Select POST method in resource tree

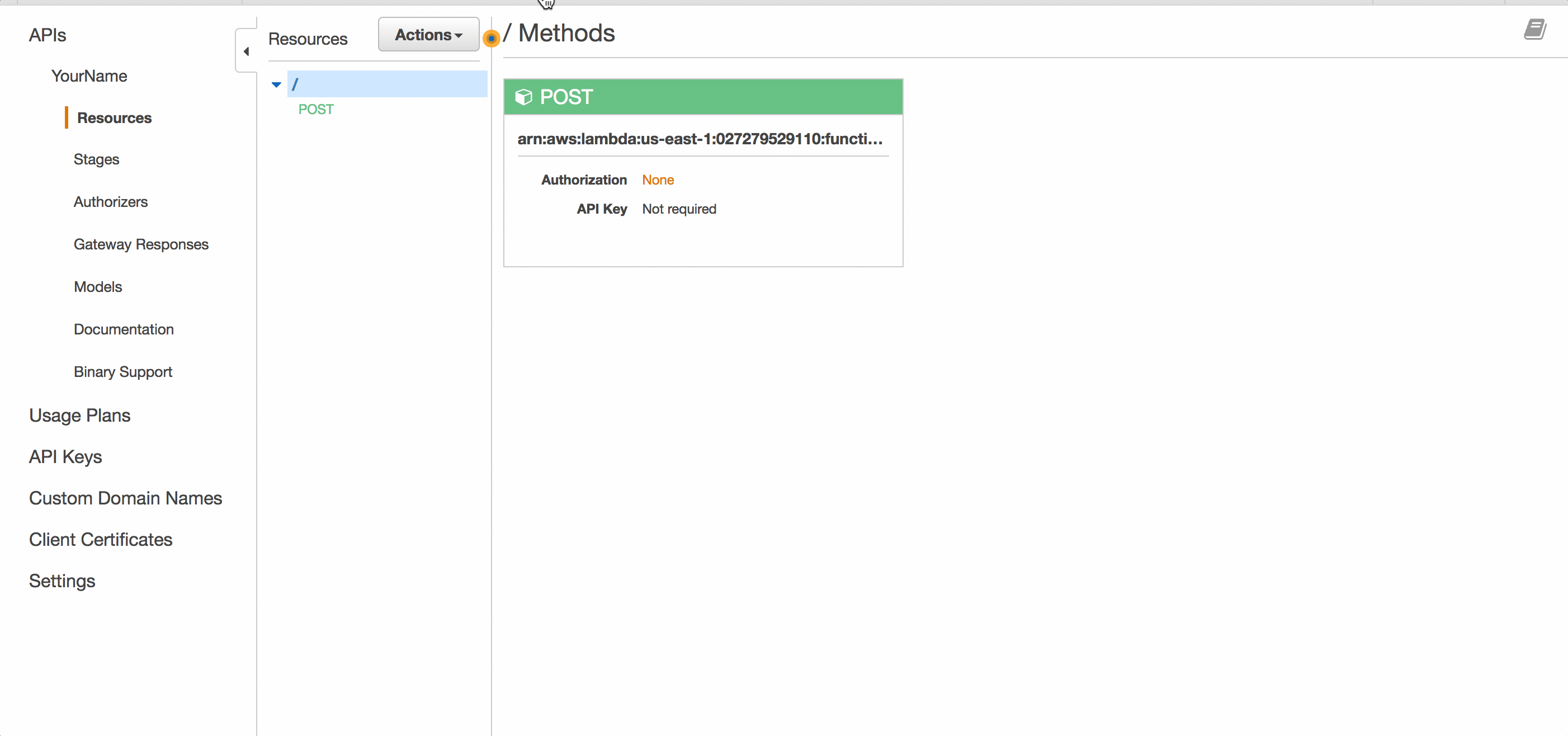tap(316, 110)
